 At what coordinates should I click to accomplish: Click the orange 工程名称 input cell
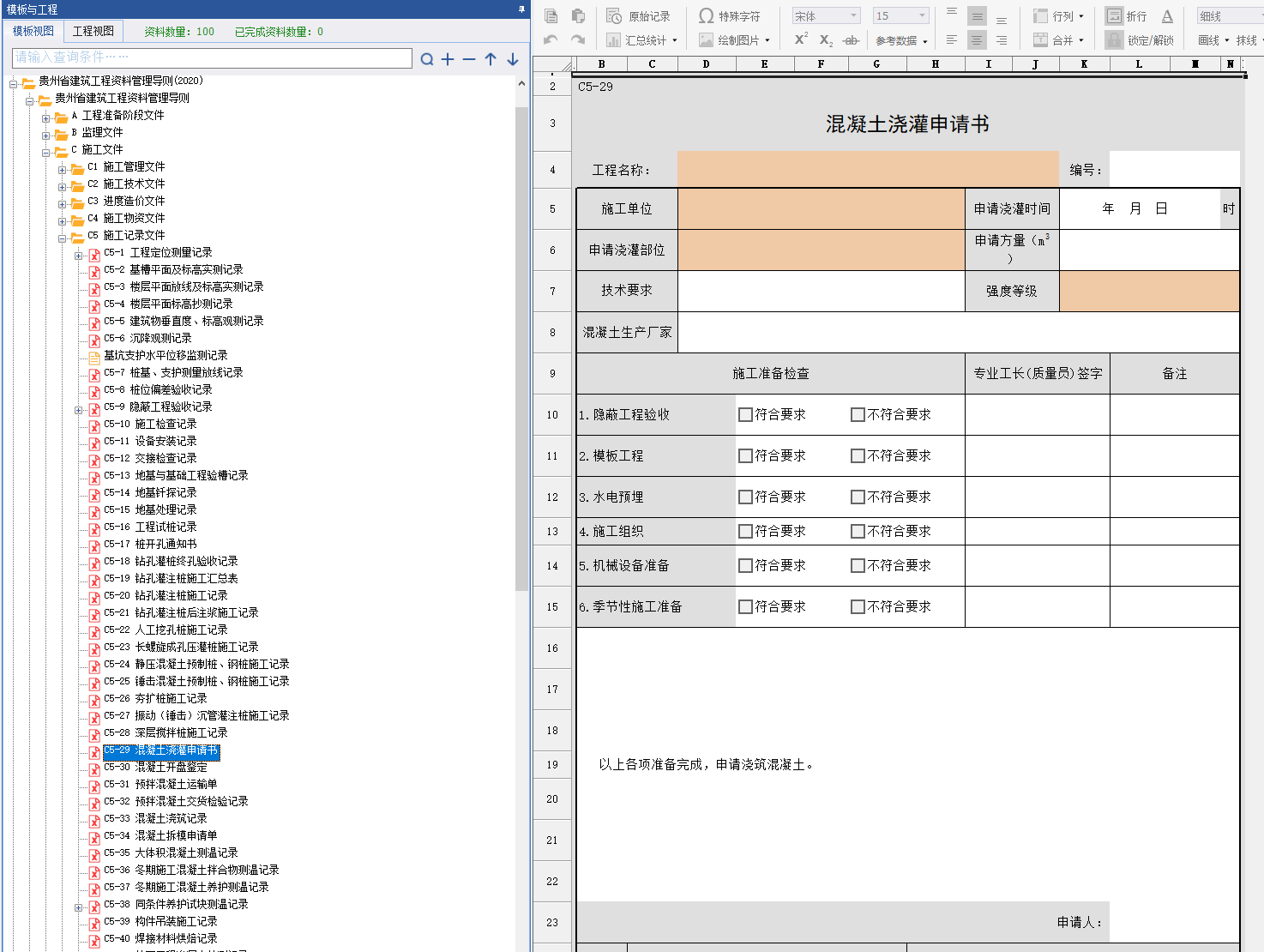tap(868, 170)
